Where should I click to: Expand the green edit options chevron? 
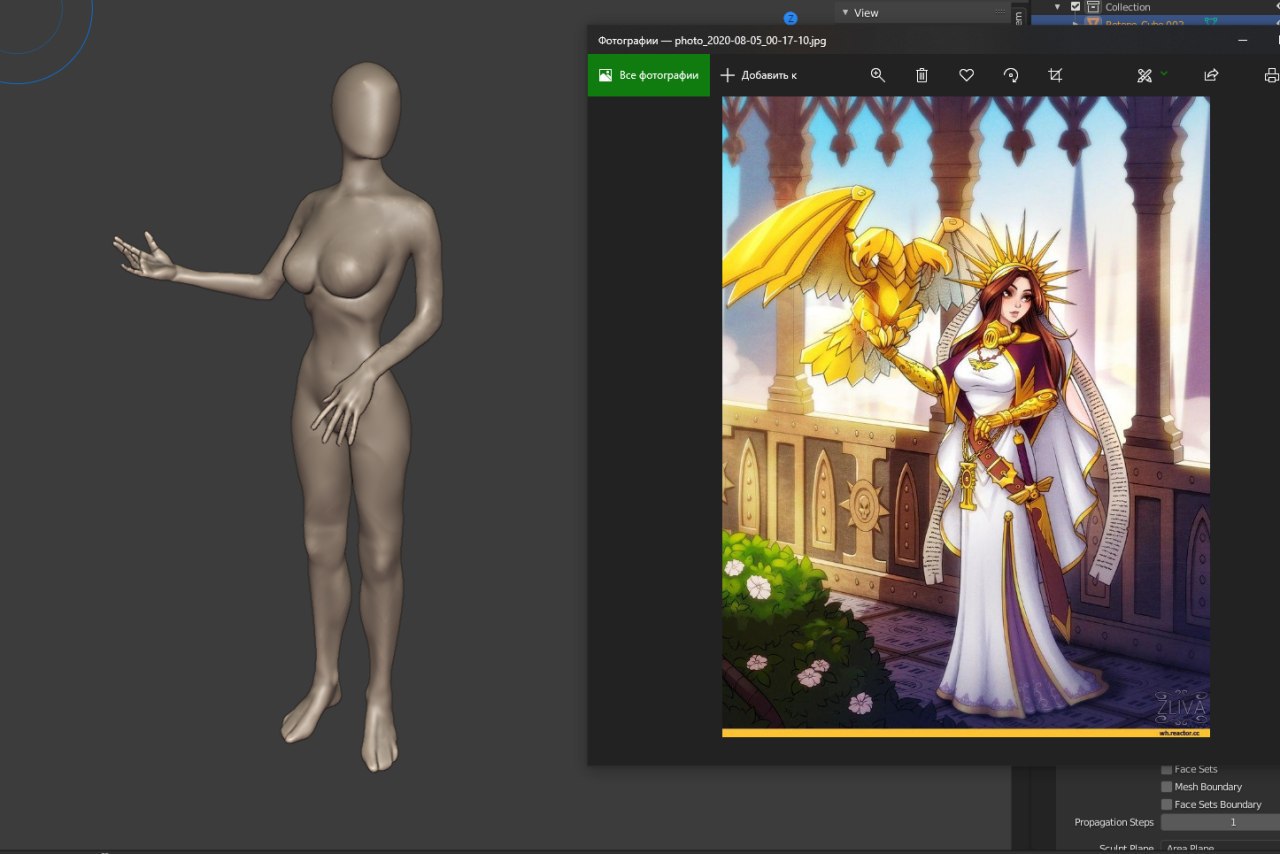pyautogui.click(x=1164, y=73)
